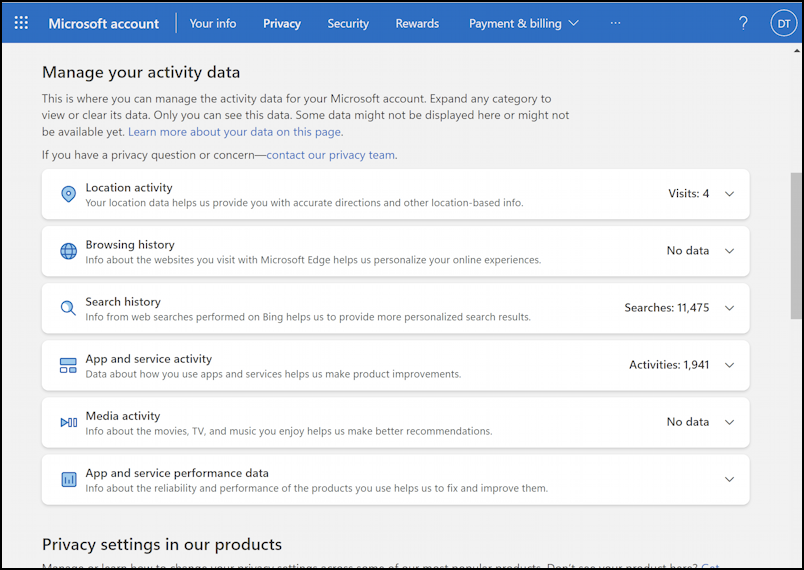The height and width of the screenshot is (570, 804).
Task: Expand Search history with 11,475 searches
Action: click(729, 308)
